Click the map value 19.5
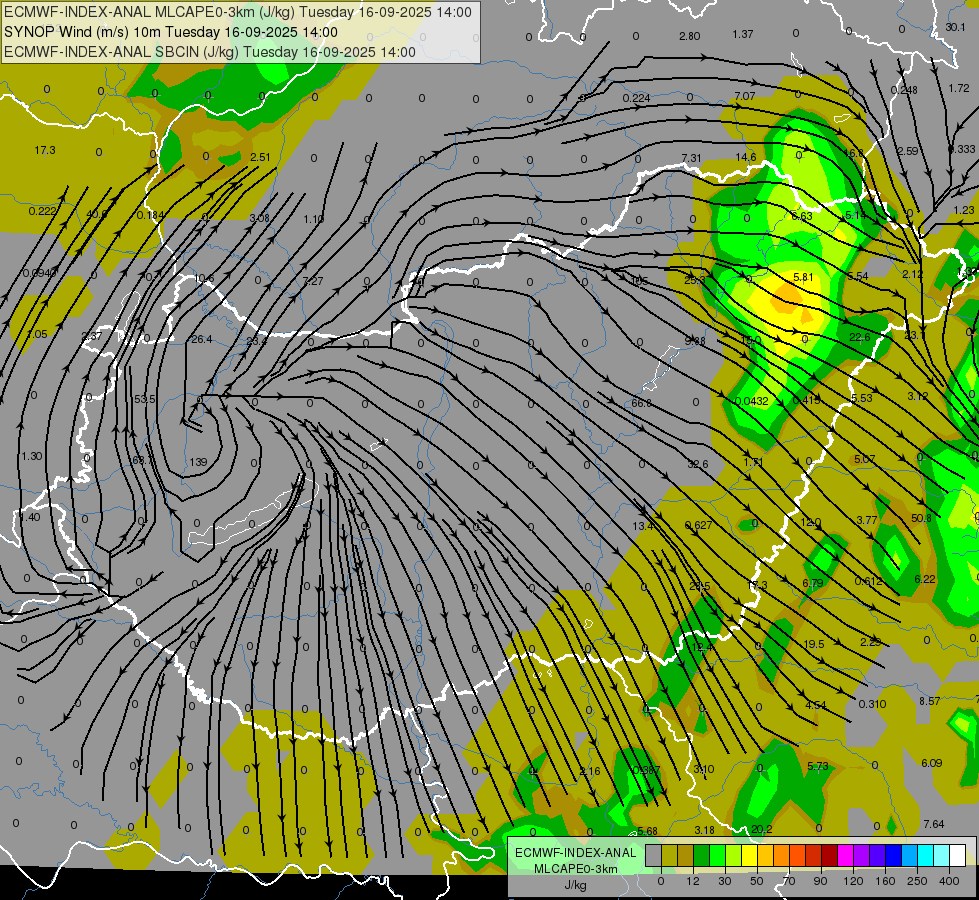Viewport: 979px width, 900px height. pyautogui.click(x=814, y=644)
